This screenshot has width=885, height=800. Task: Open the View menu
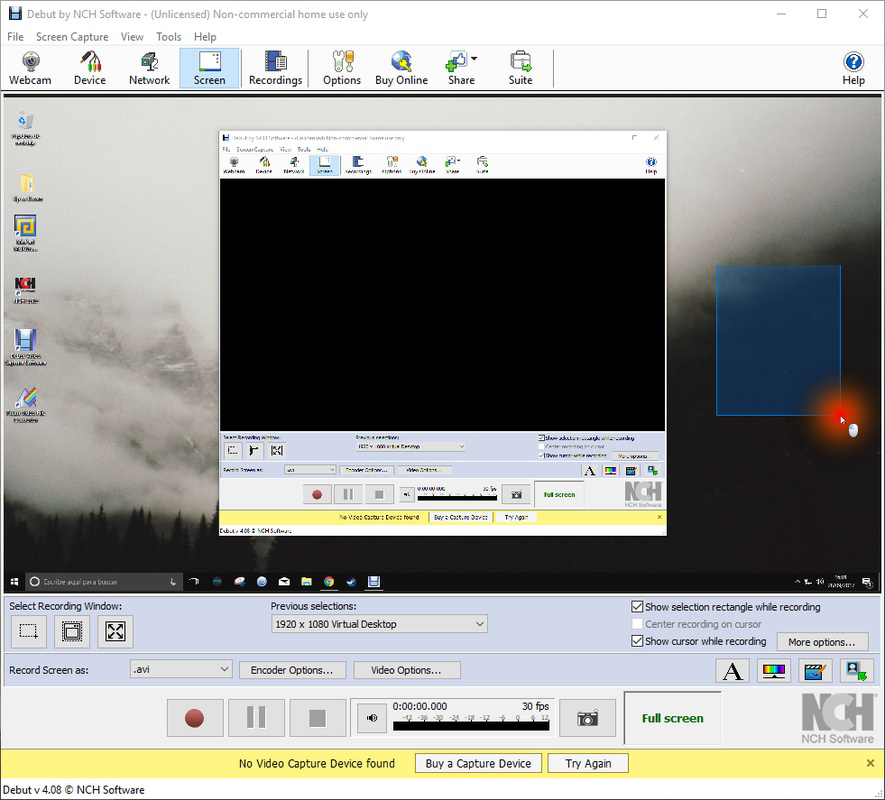click(132, 37)
